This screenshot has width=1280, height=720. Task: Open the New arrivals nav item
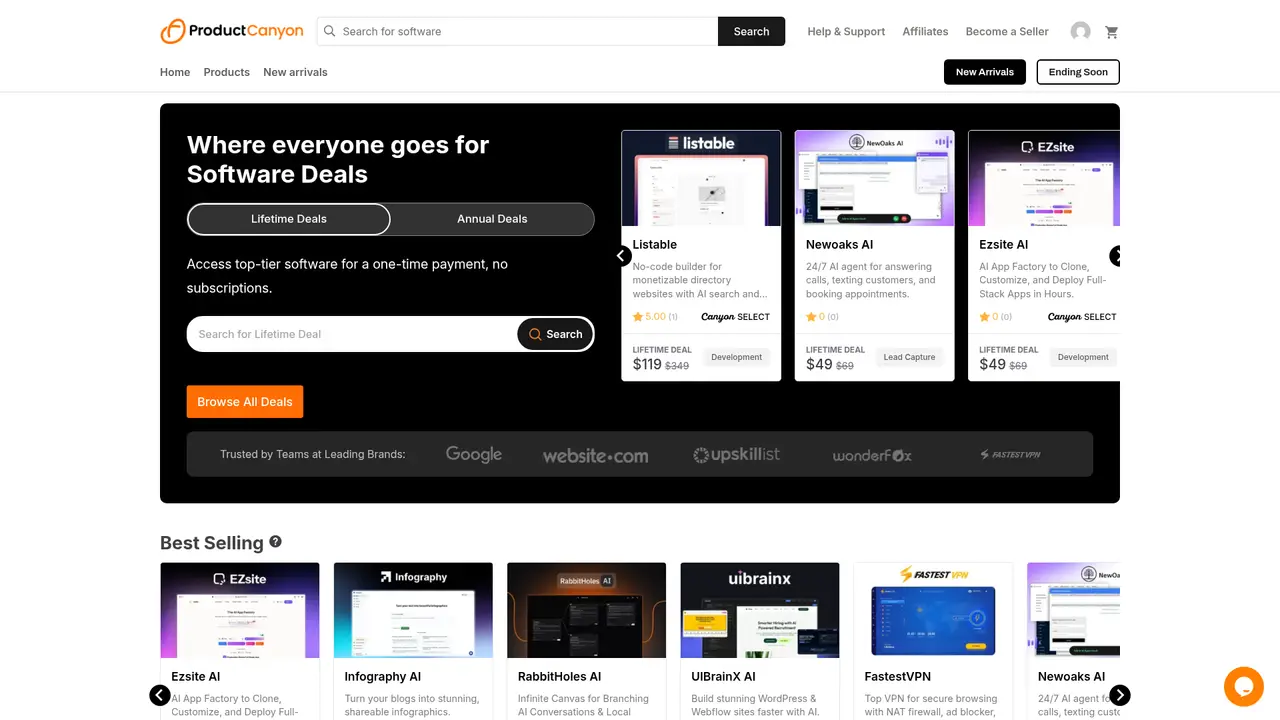point(295,72)
